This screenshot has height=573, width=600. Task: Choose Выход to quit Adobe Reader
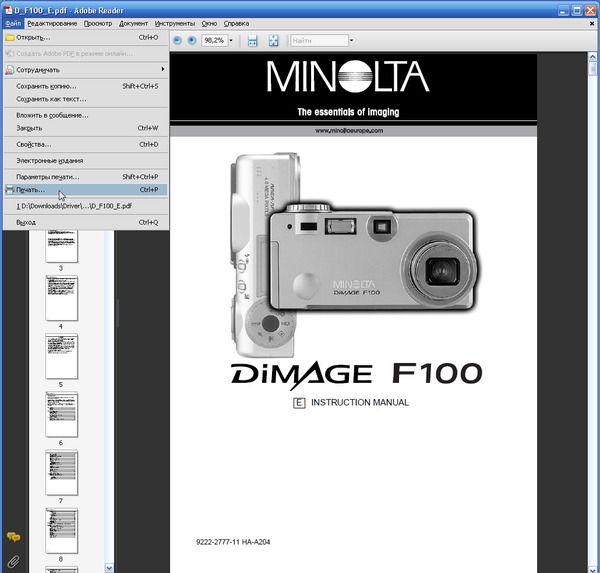pos(86,222)
